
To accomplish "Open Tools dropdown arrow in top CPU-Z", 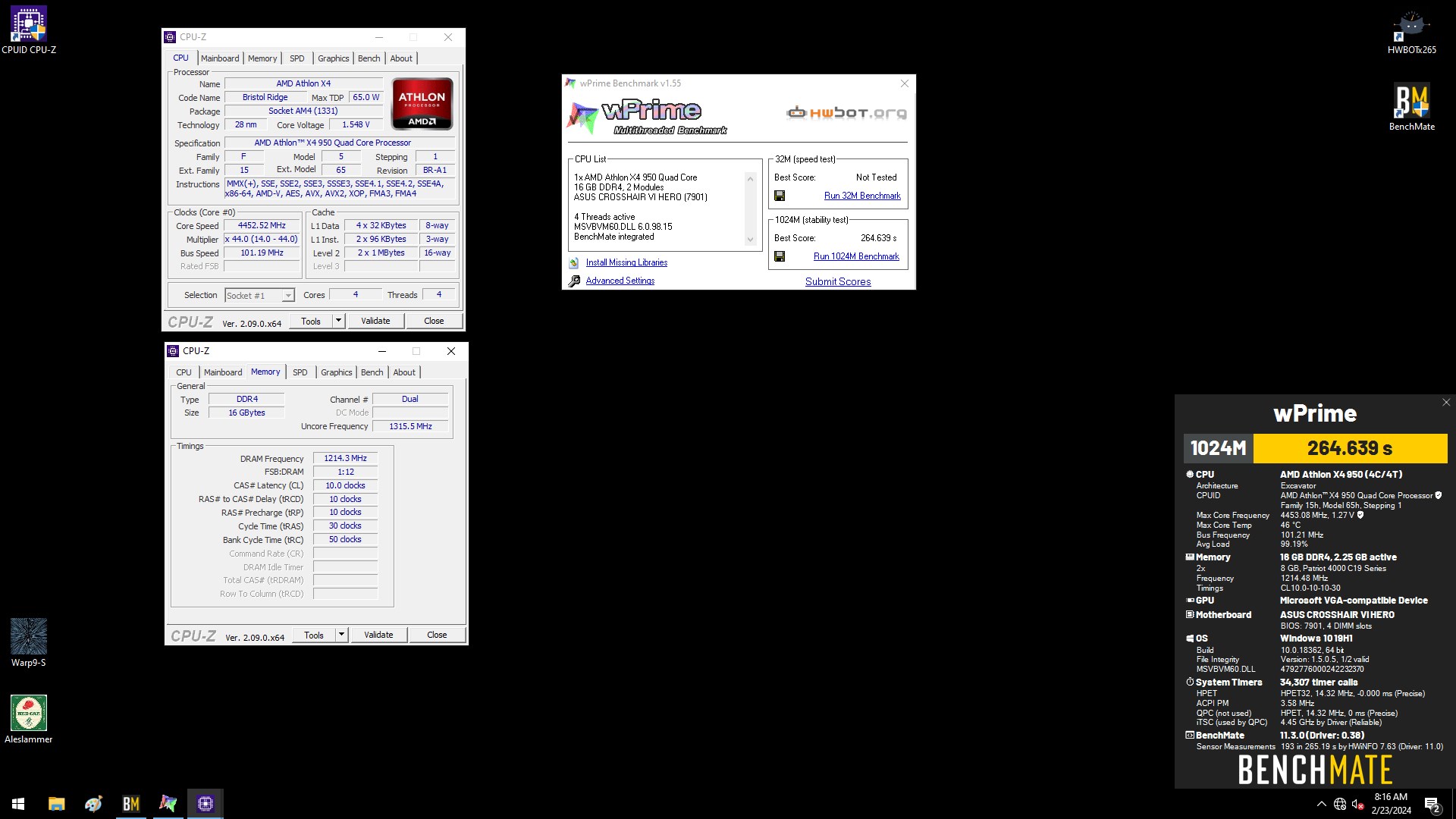I will coord(339,321).
